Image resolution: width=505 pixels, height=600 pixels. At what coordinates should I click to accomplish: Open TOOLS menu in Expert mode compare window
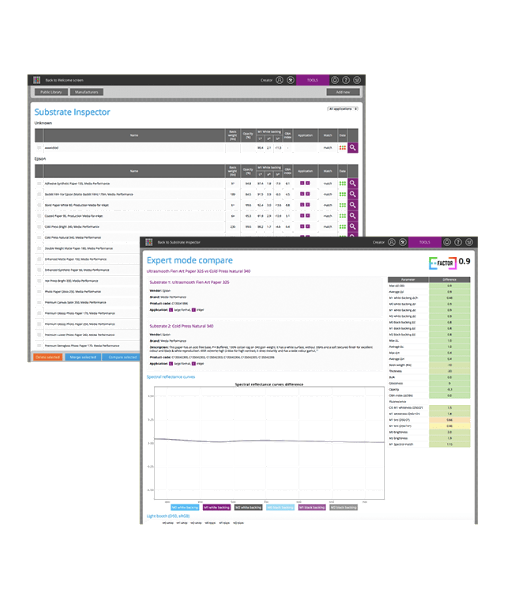click(425, 242)
